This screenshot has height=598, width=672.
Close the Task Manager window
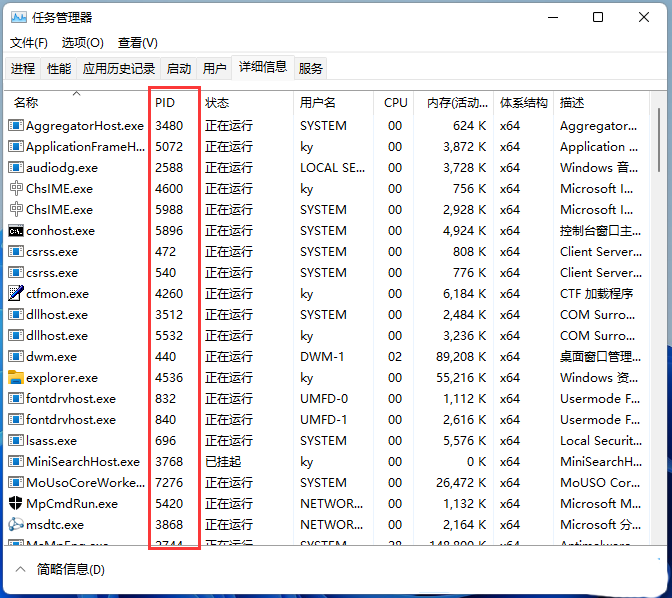coord(644,18)
